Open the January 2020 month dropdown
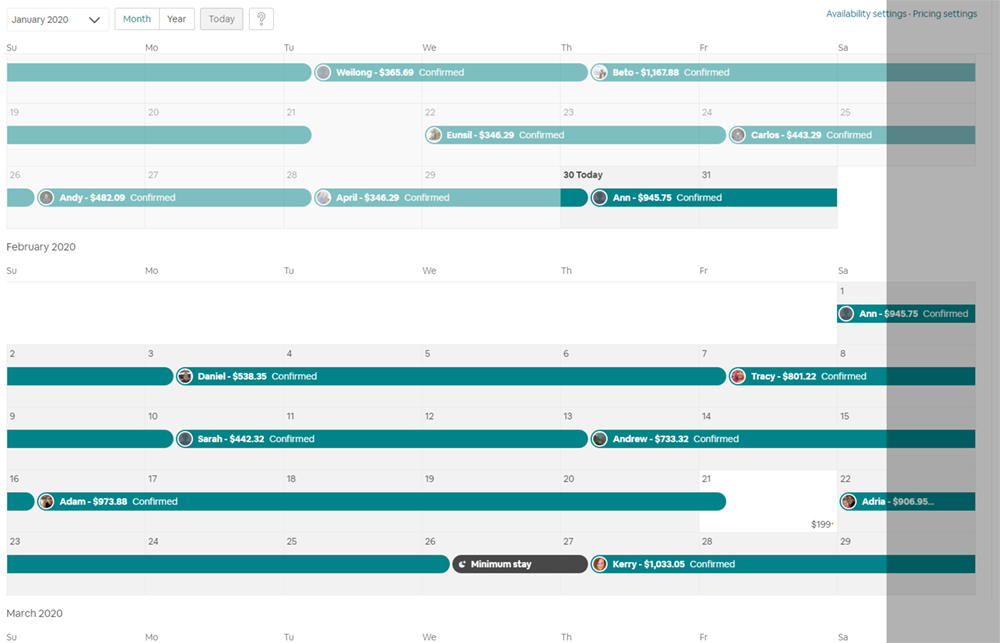This screenshot has height=643, width=1000. point(57,19)
